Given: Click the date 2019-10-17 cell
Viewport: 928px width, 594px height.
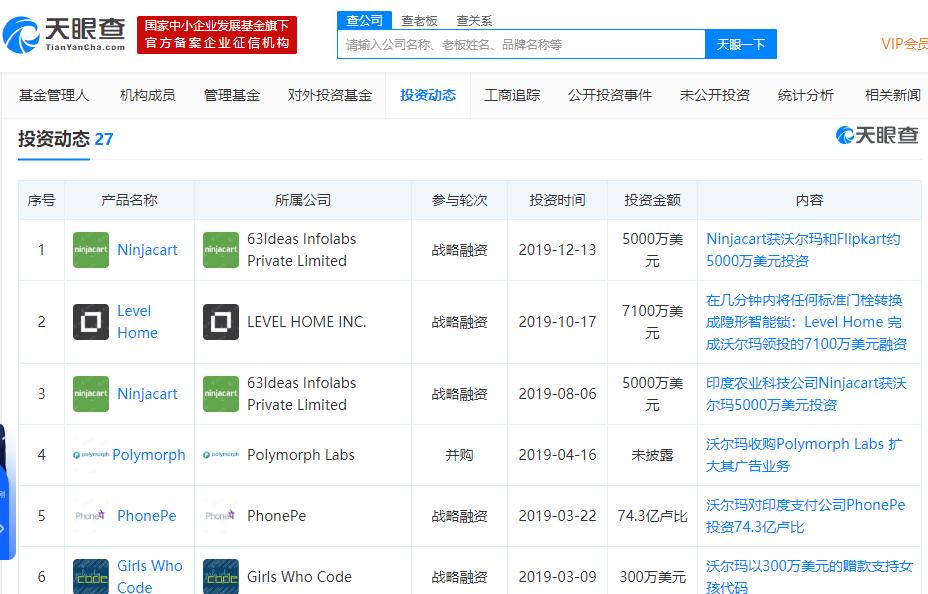Looking at the screenshot, I should point(558,322).
